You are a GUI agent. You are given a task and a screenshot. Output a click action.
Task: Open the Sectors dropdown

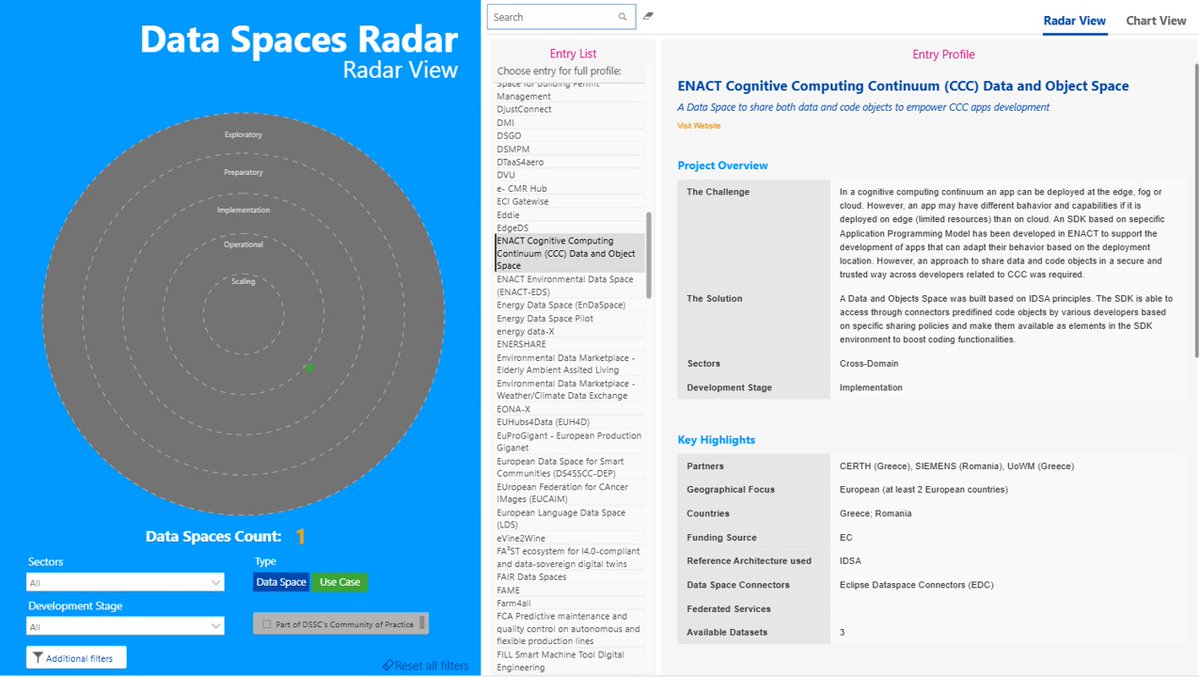point(126,582)
